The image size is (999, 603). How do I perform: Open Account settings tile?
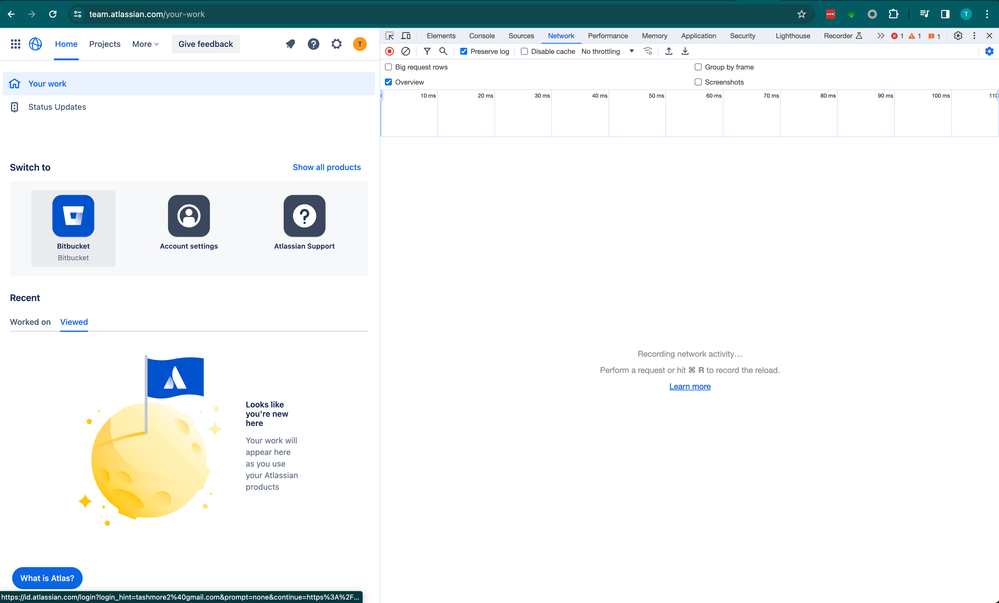189,222
